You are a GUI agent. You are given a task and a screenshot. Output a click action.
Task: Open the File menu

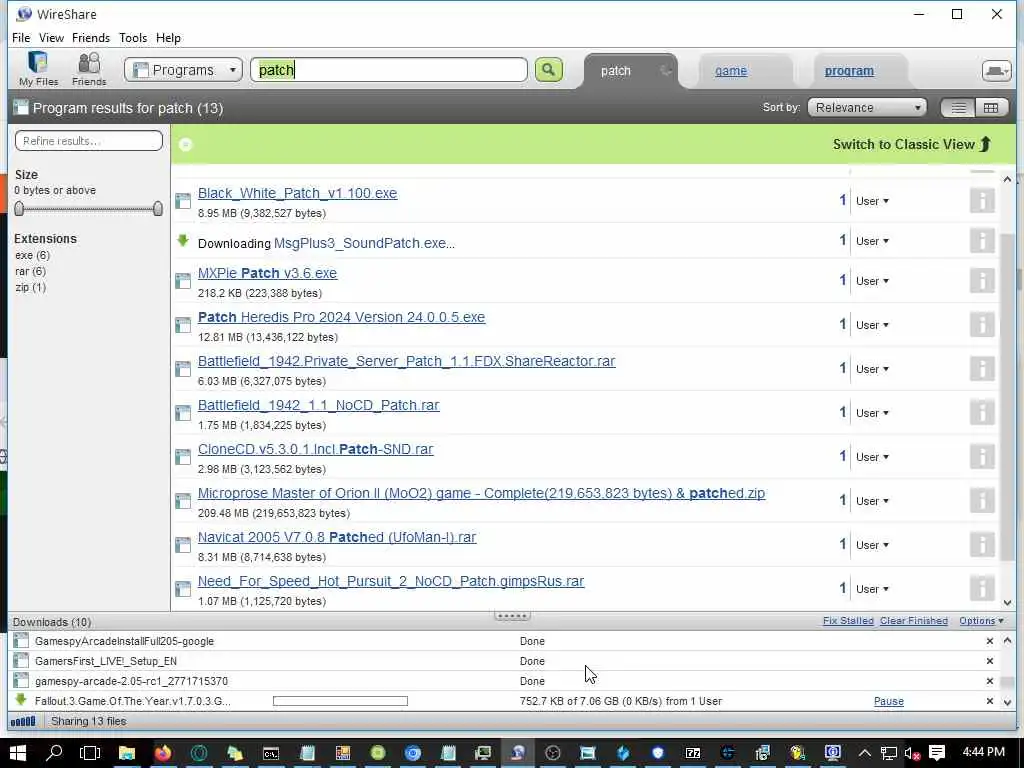pos(21,38)
